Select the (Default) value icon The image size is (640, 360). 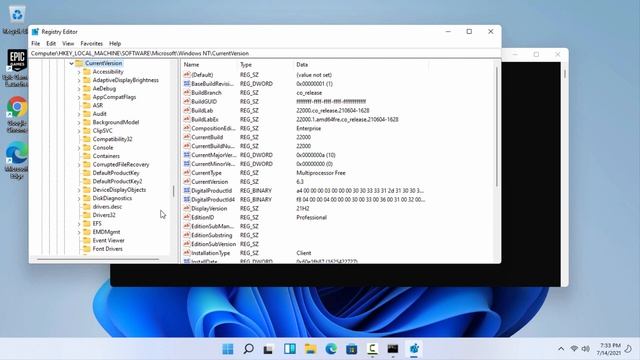187,75
